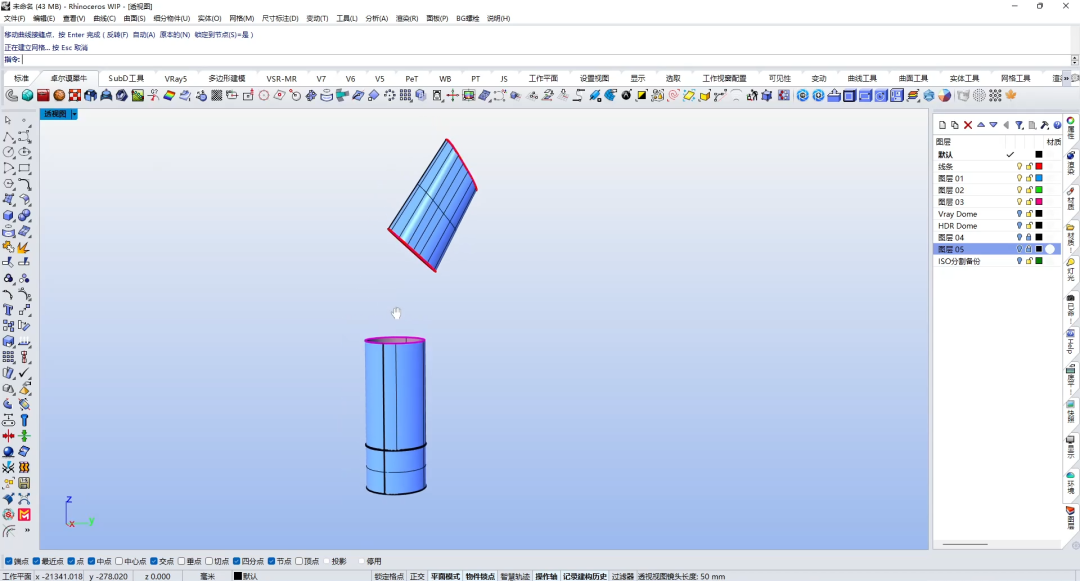Toggle the 物件锁点 status bar button
The image size is (1080, 581).
[x=480, y=576]
